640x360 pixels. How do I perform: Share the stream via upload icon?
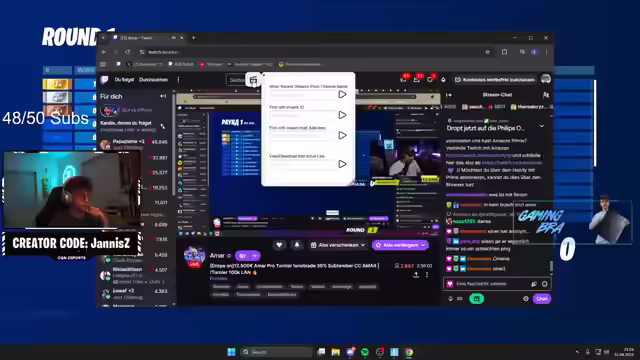(x=416, y=275)
